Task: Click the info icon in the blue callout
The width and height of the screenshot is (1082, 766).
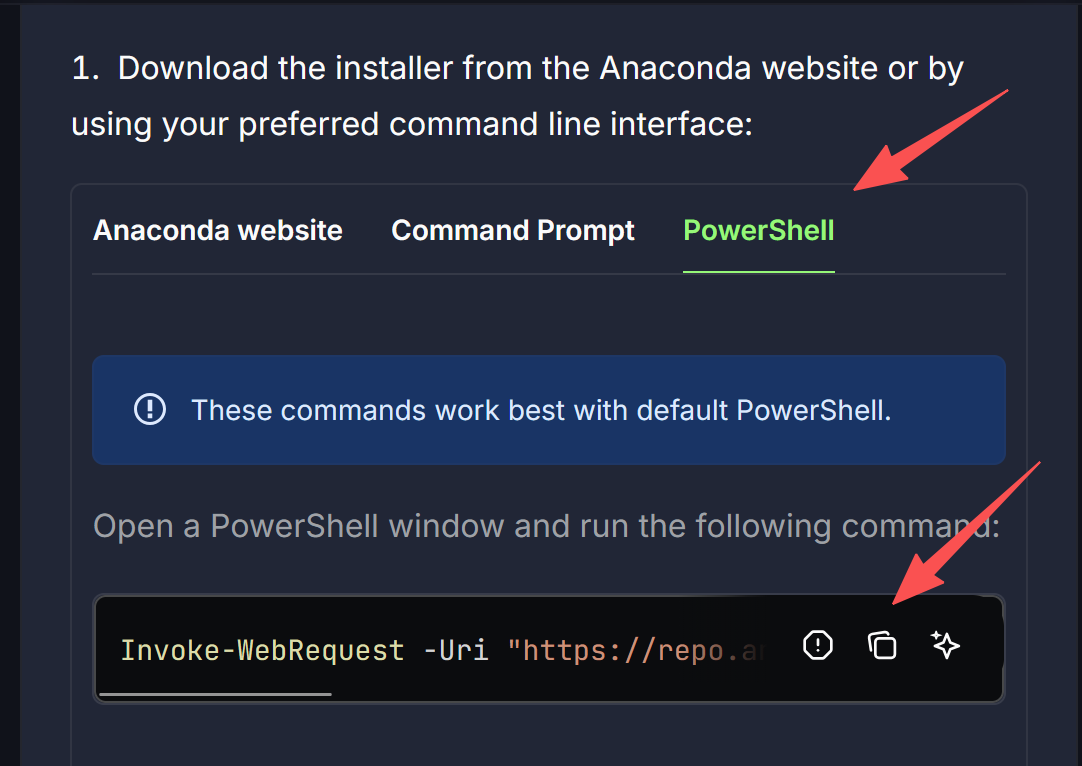Action: point(150,409)
